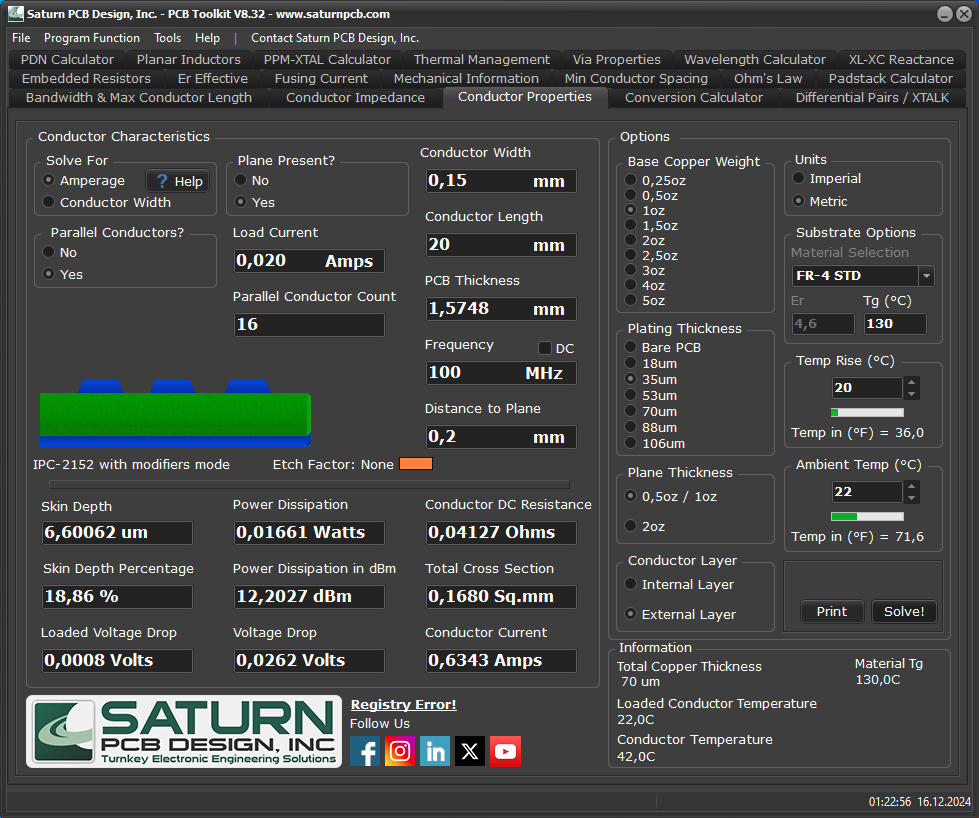
Task: Open the Differential Pairs / XTALK tab
Action: [872, 97]
